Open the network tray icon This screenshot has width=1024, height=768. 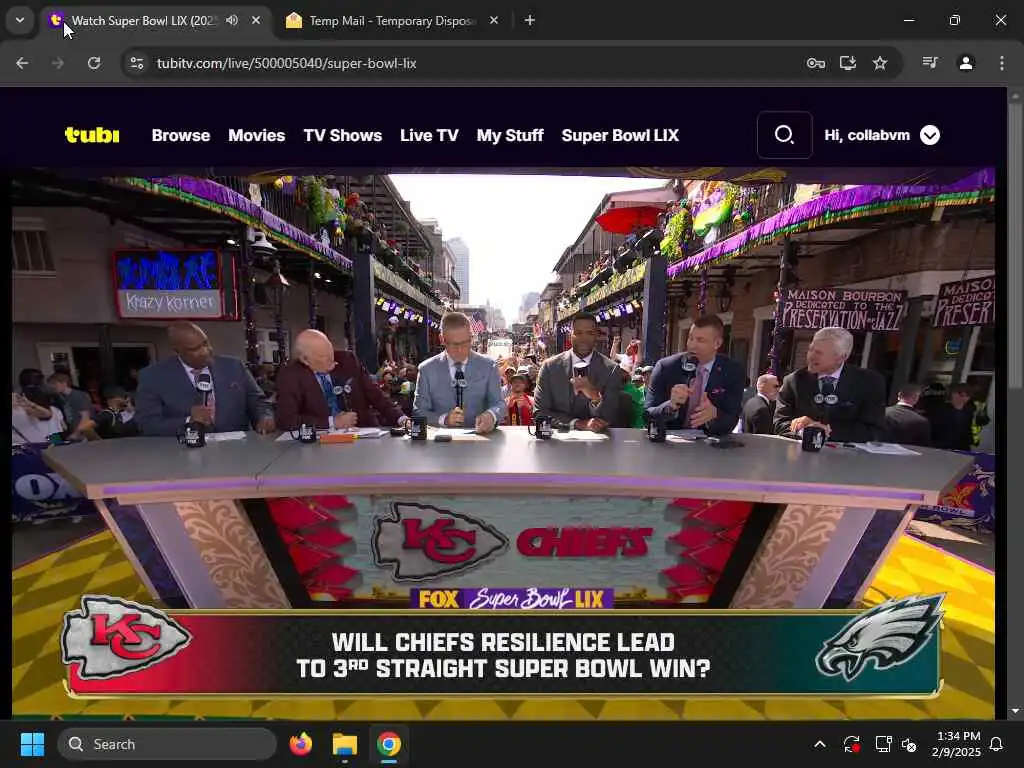tap(884, 744)
